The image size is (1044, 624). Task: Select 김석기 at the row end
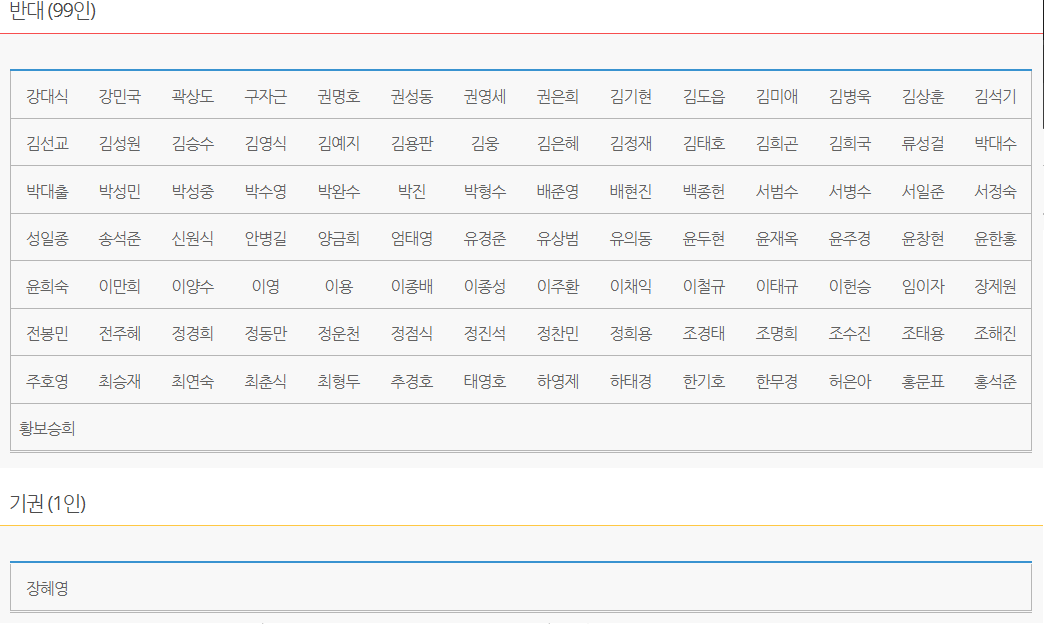(995, 97)
